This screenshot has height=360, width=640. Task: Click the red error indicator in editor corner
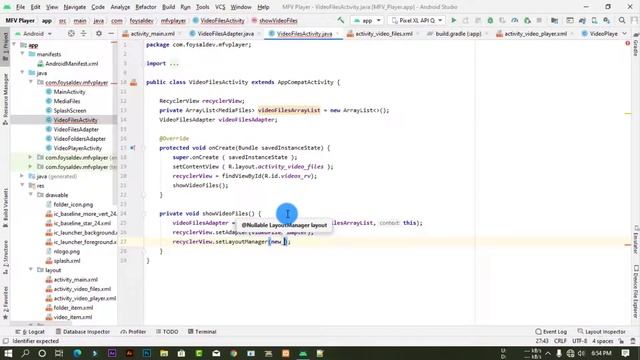click(x=628, y=43)
